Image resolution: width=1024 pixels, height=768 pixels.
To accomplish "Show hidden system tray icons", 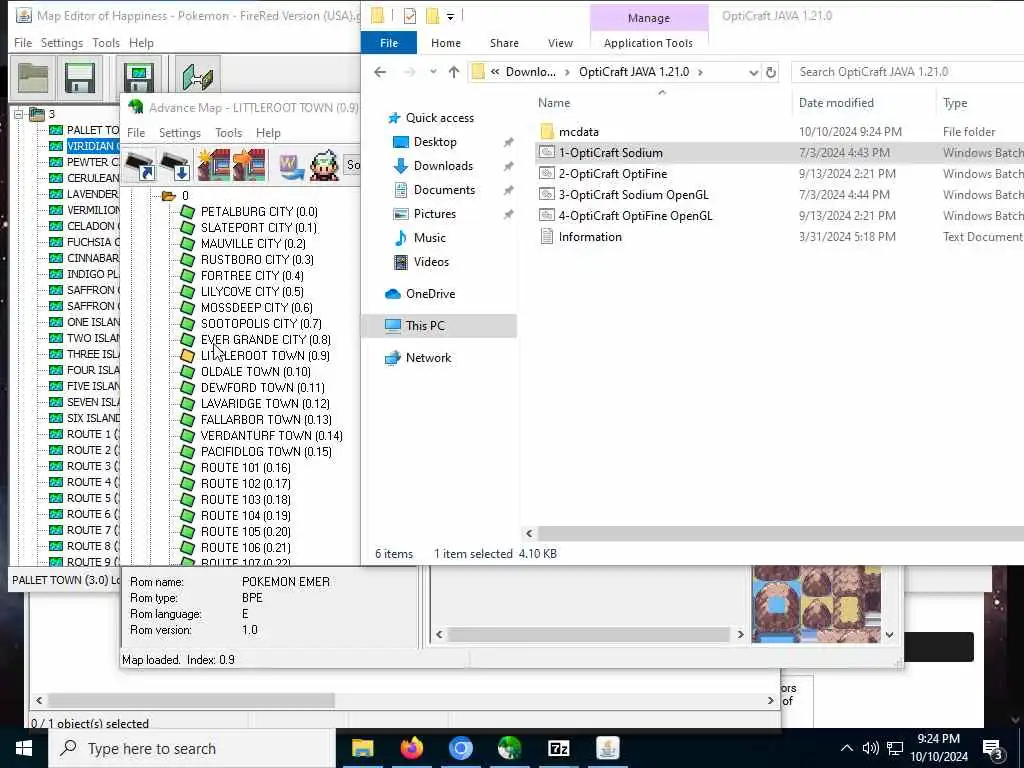I will click(x=846, y=748).
